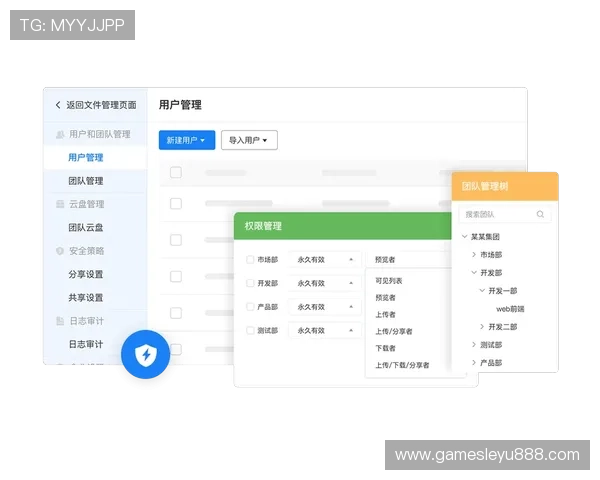Screen dimensions: 600x480
Task: Select web前端 in the team tree
Action: (510, 309)
